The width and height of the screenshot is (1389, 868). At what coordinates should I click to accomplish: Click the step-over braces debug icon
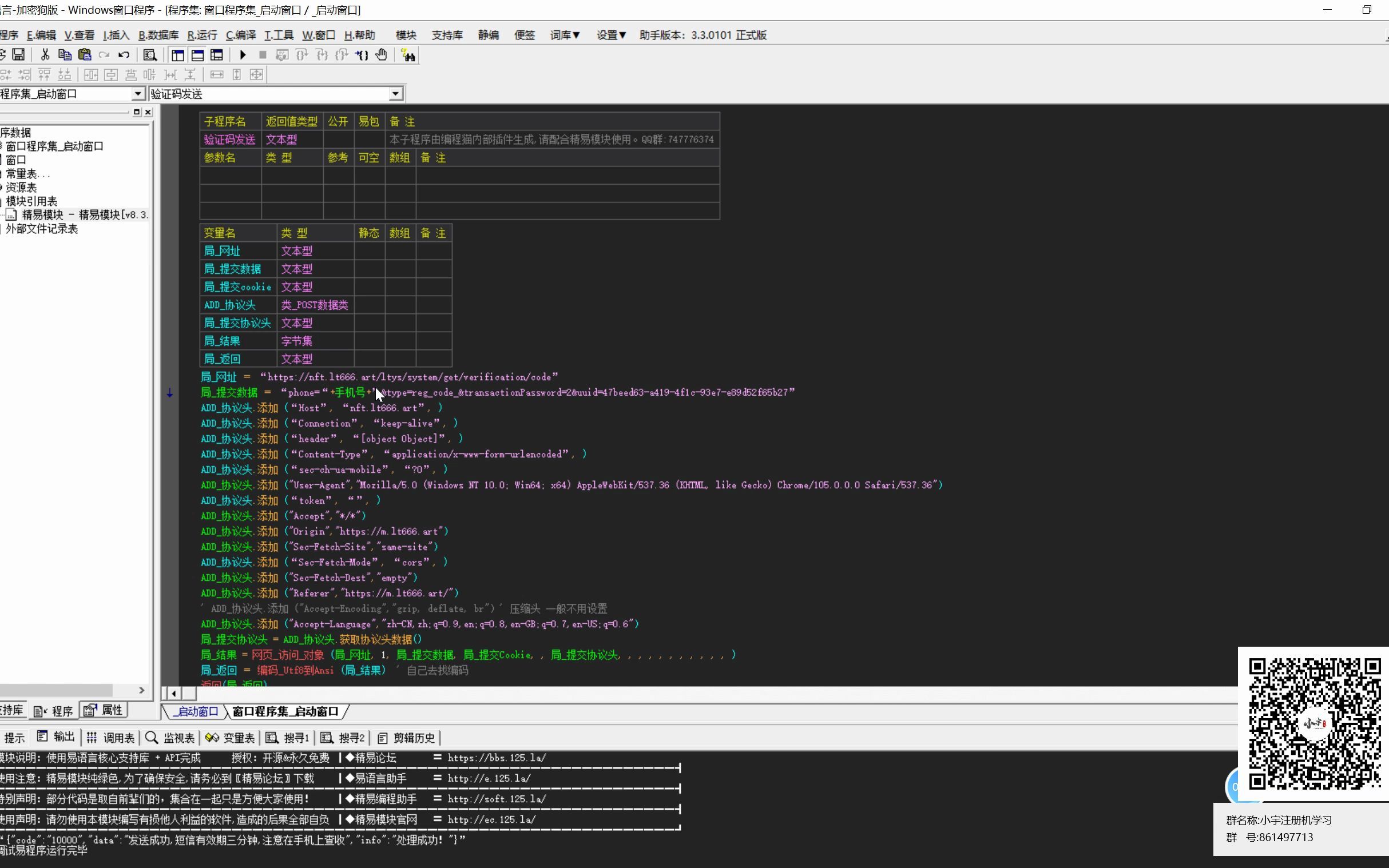pyautogui.click(x=301, y=54)
